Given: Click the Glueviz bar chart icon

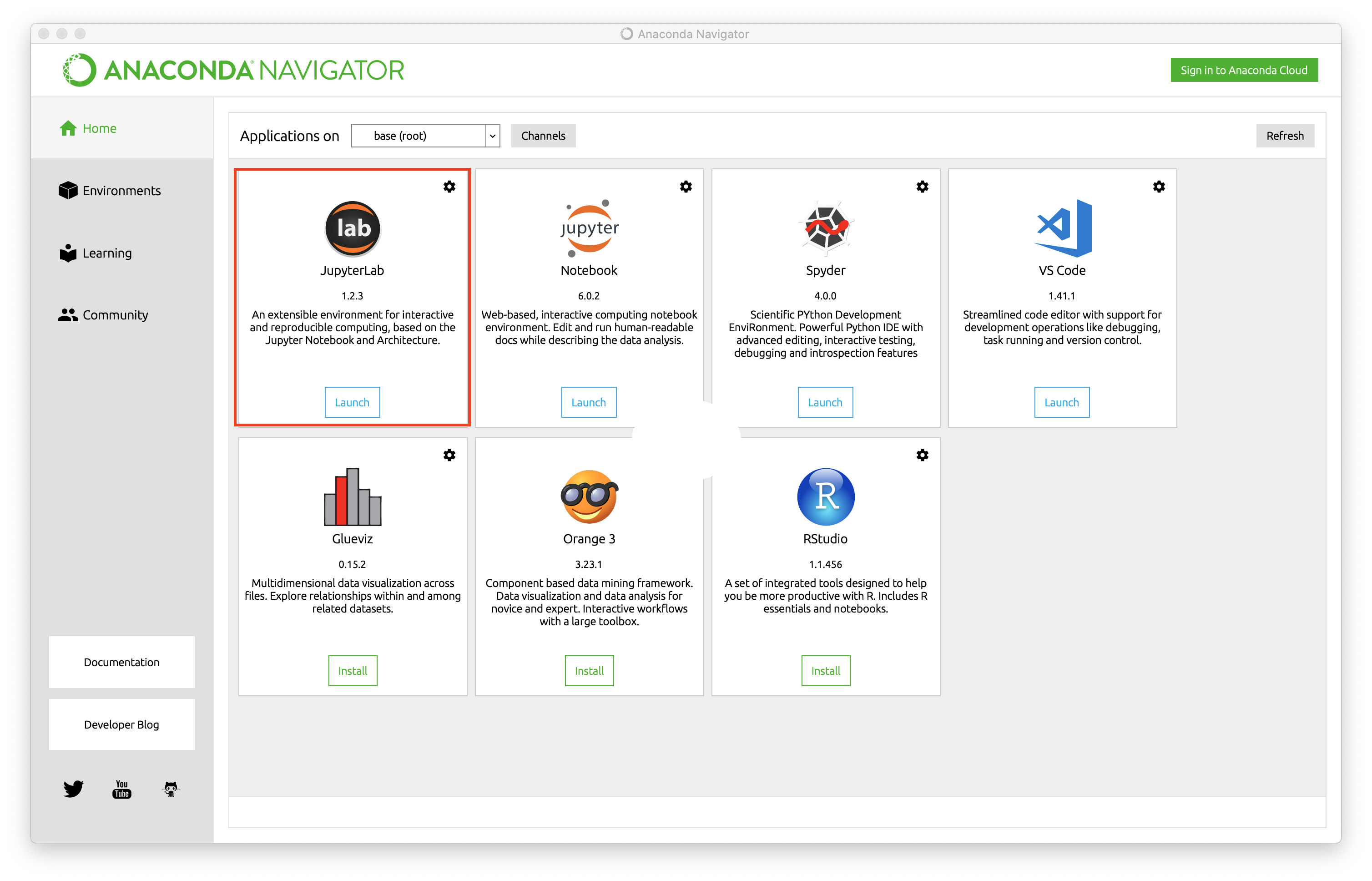Looking at the screenshot, I should tap(353, 496).
